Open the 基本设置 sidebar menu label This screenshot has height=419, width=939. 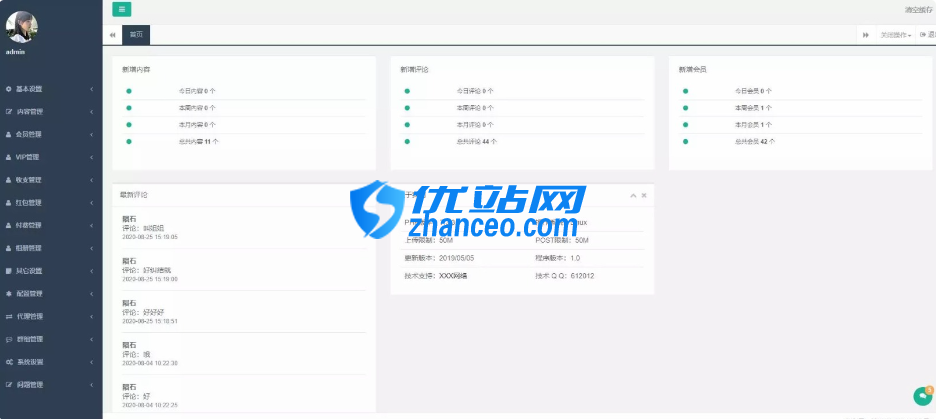pos(29,89)
